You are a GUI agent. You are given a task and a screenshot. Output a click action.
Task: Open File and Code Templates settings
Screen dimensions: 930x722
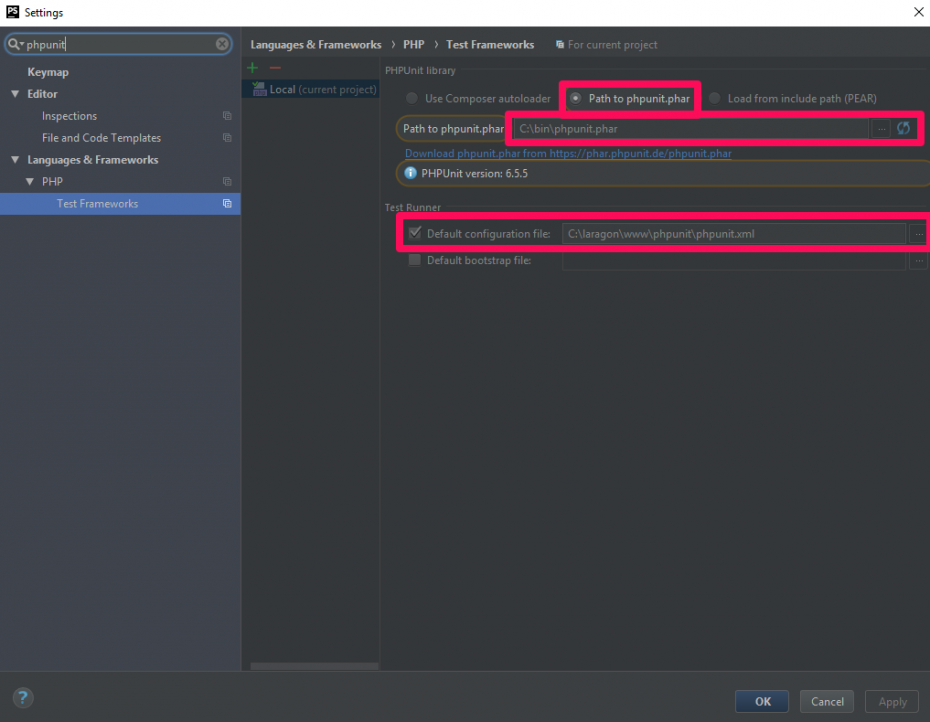click(101, 138)
